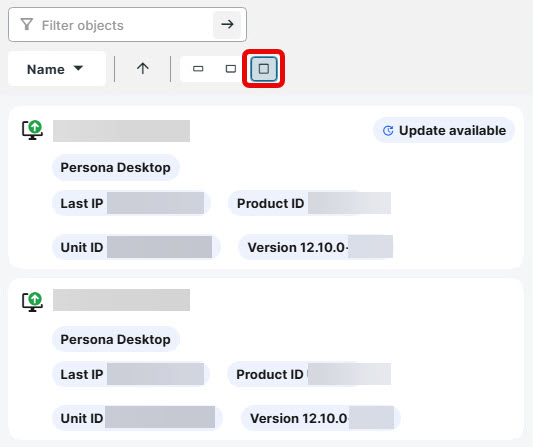This screenshot has height=447, width=533.
Task: Select second device's Persona Desktop tag
Action: [x=116, y=339]
